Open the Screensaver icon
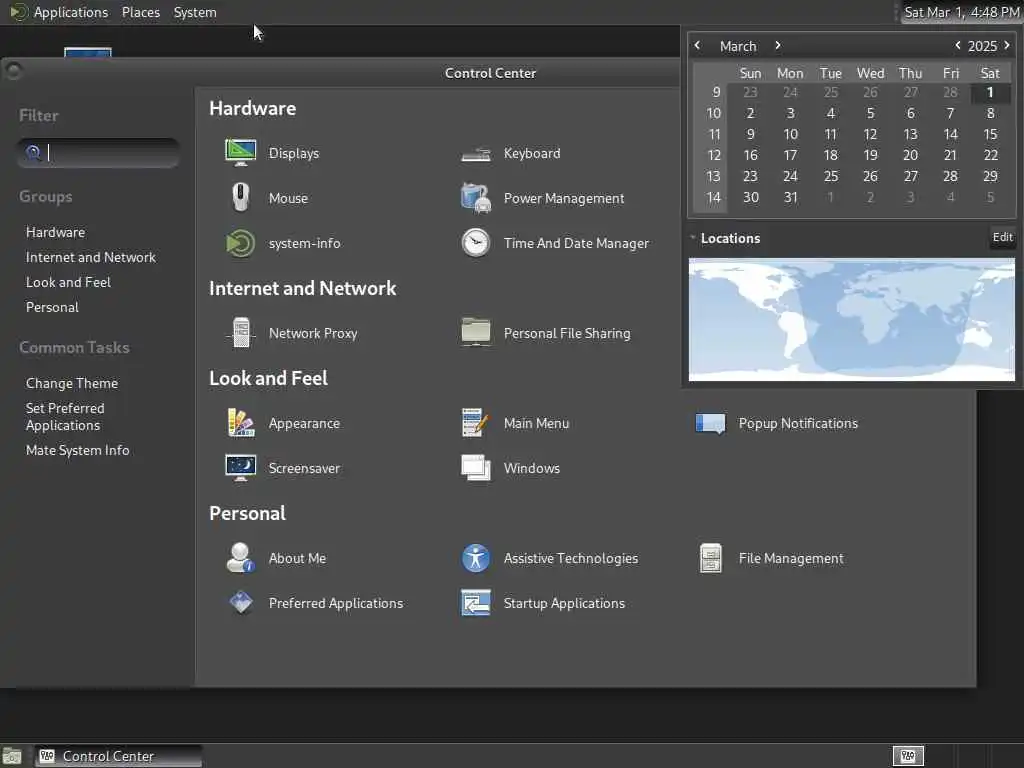The width and height of the screenshot is (1024, 768). pyautogui.click(x=240, y=468)
